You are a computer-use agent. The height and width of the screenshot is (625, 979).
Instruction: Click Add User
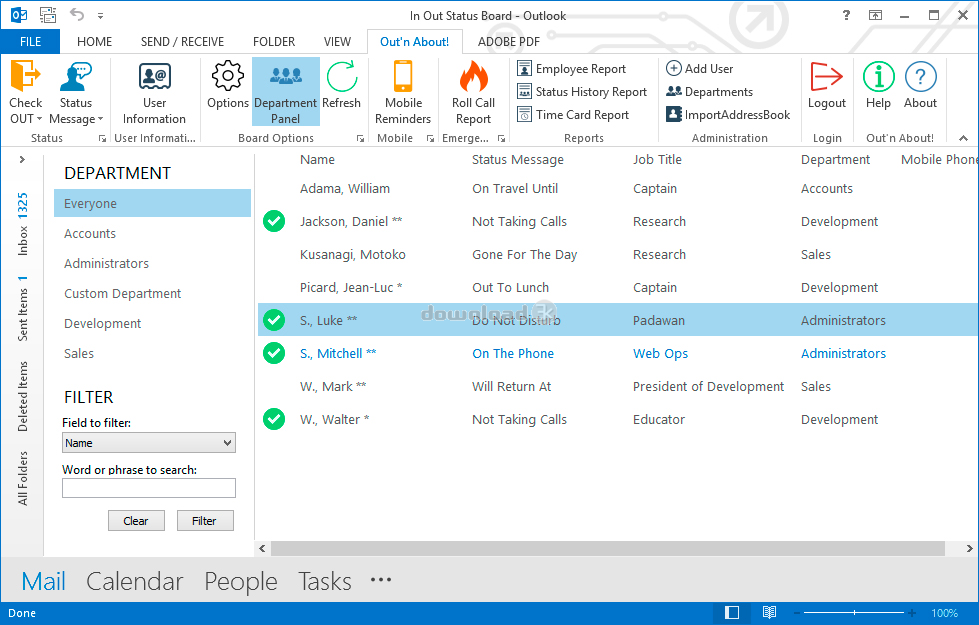tap(700, 69)
